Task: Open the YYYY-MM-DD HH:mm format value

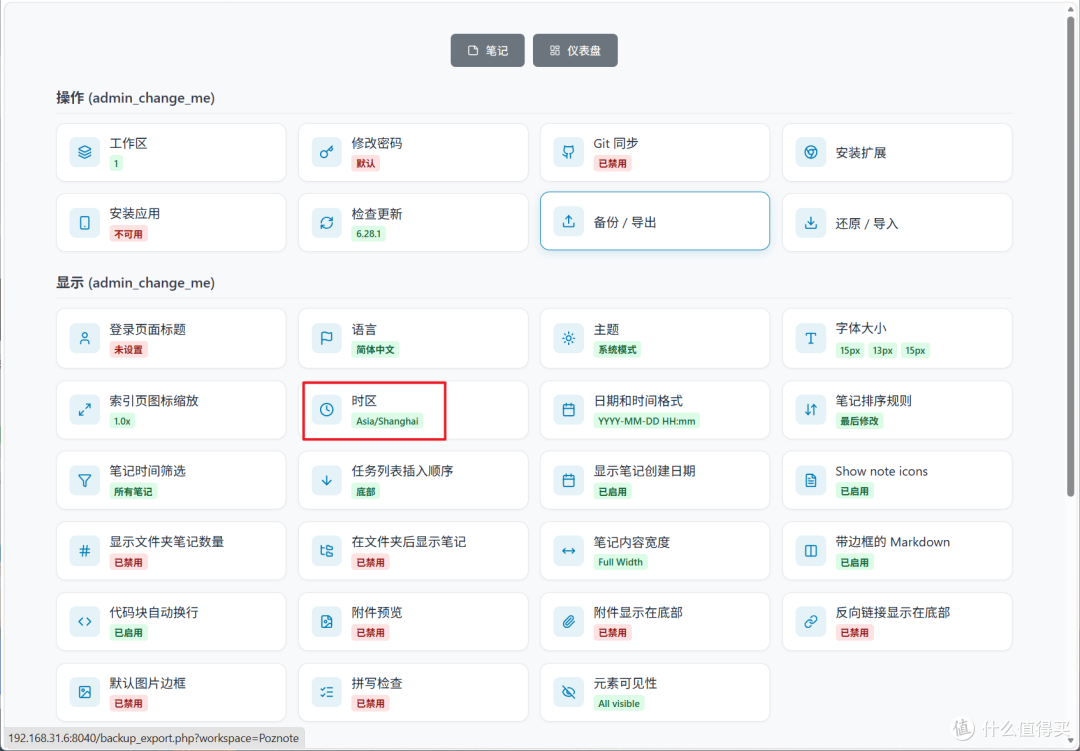Action: (x=647, y=421)
